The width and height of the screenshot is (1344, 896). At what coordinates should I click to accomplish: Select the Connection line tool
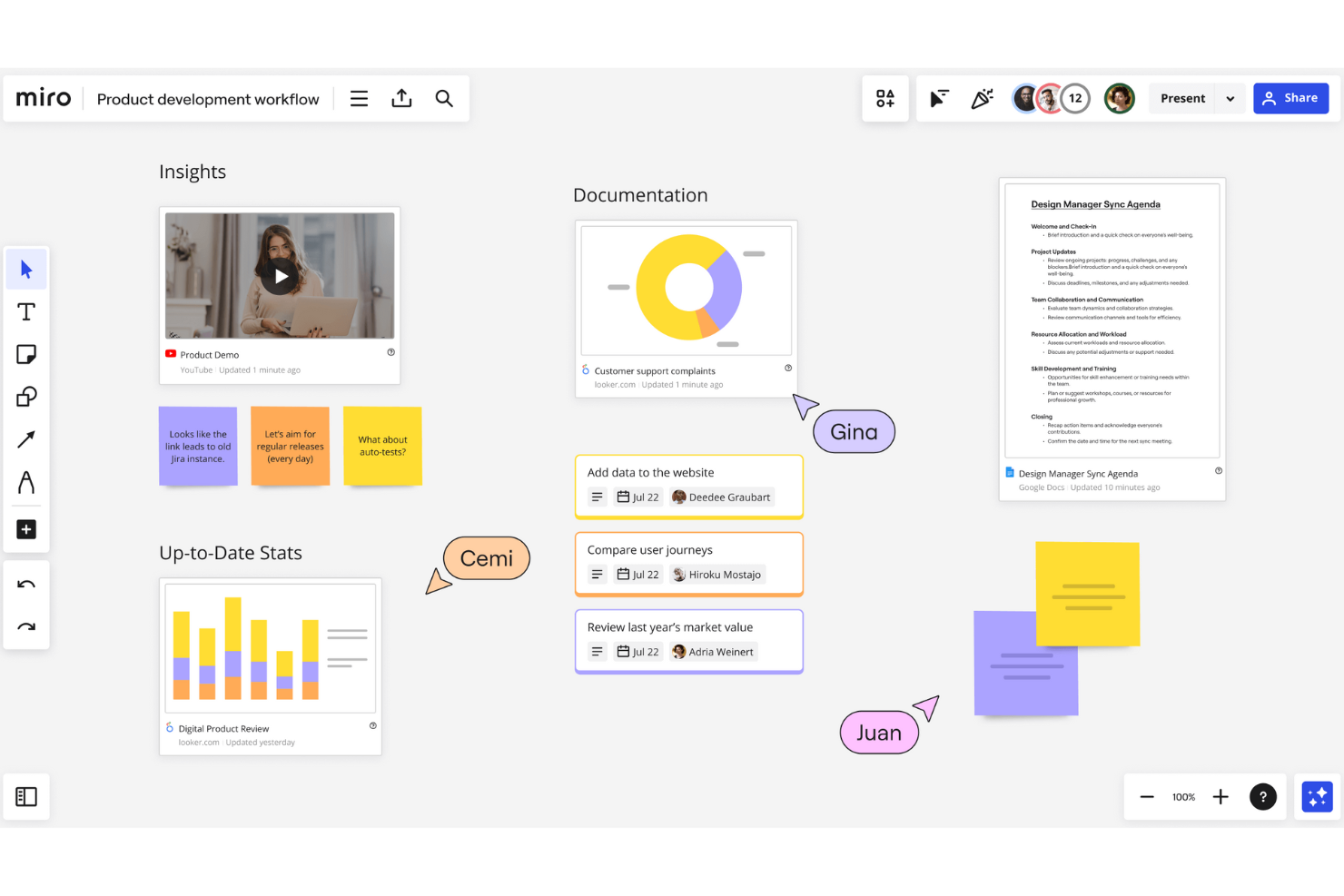[26, 439]
